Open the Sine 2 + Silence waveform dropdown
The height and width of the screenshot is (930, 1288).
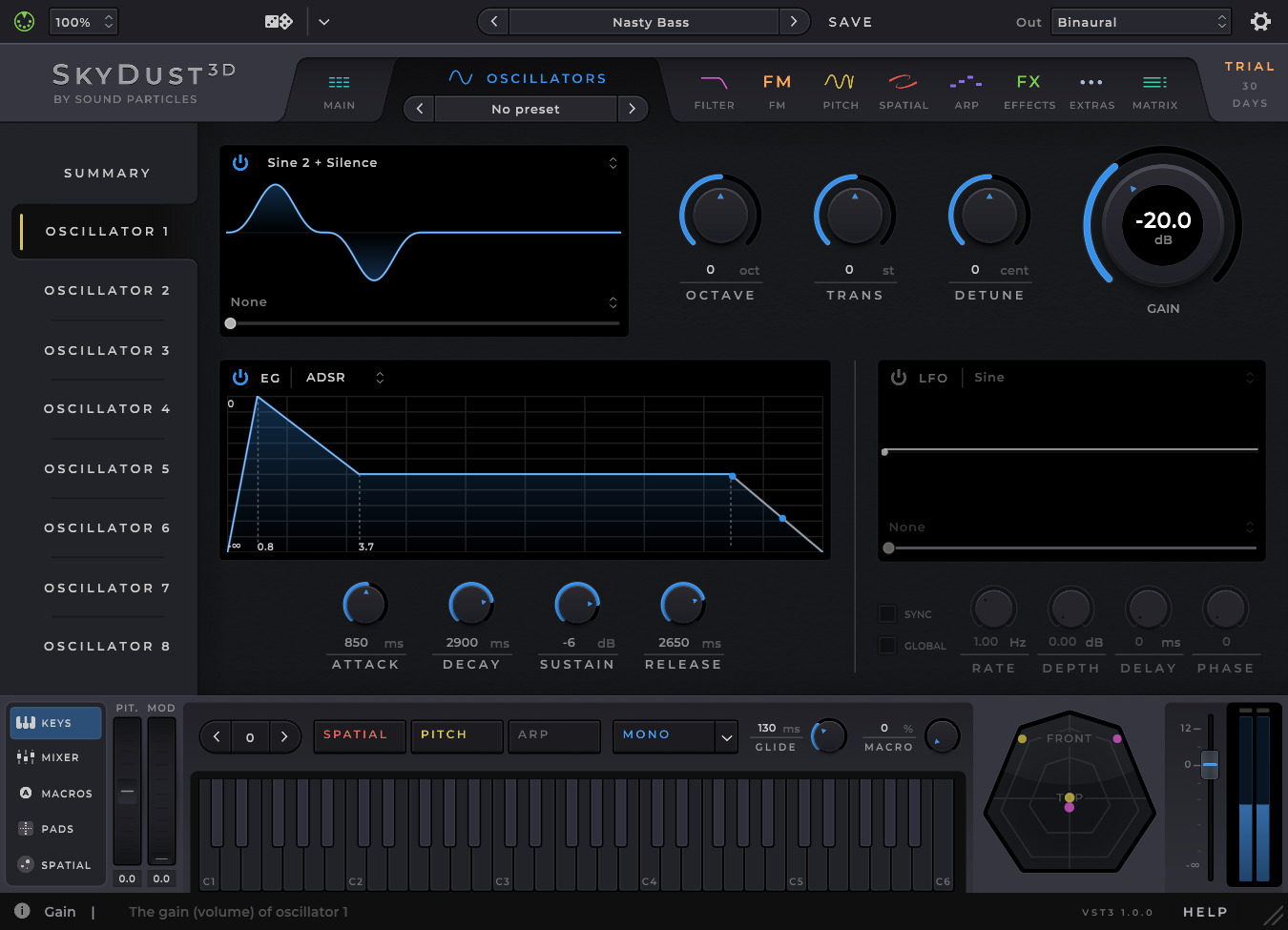coord(426,162)
